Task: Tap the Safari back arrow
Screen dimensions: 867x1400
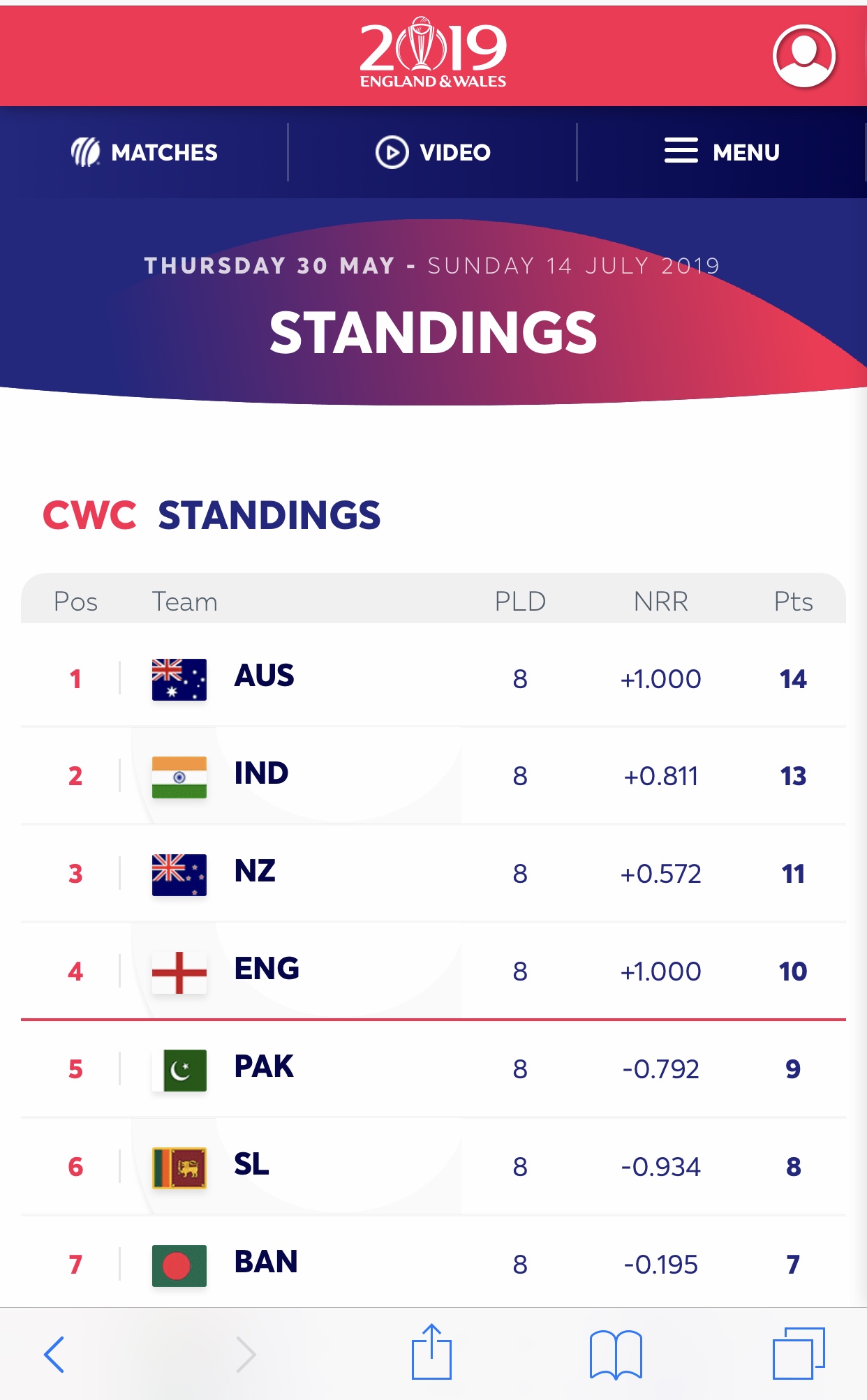Action: tap(54, 1354)
